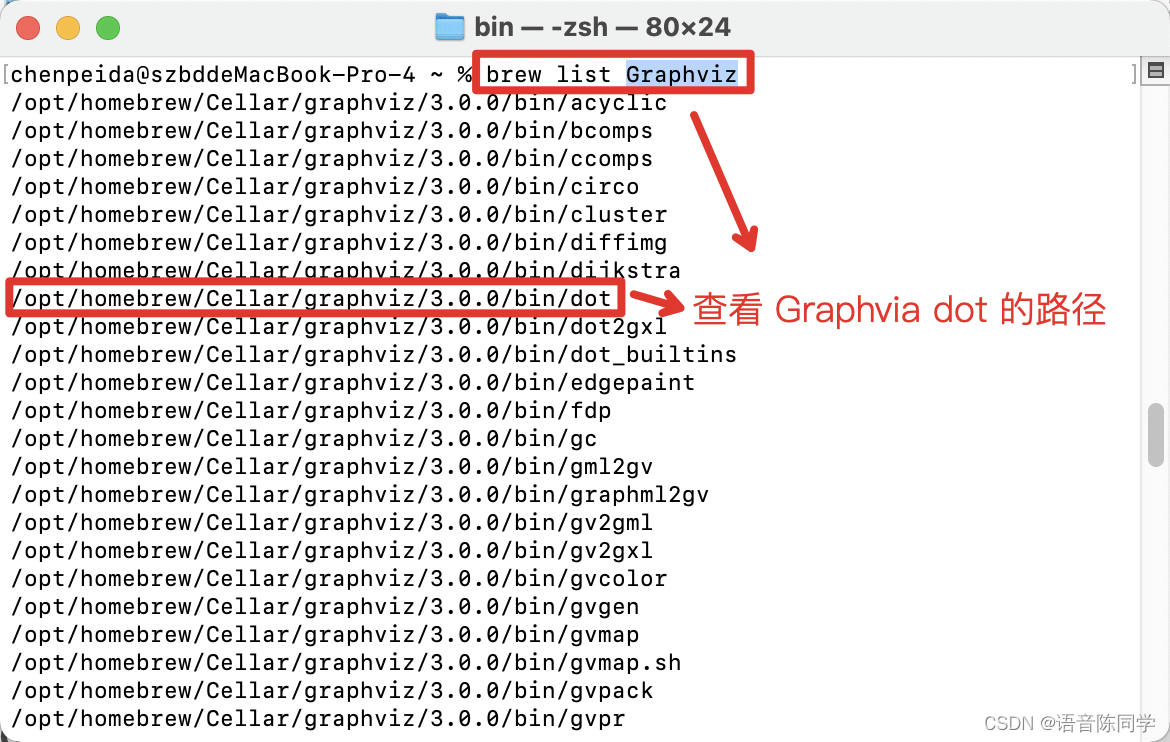Click the line ending with 'bin/gvpack'
Screen dimensions: 1170x742
coord(332,690)
